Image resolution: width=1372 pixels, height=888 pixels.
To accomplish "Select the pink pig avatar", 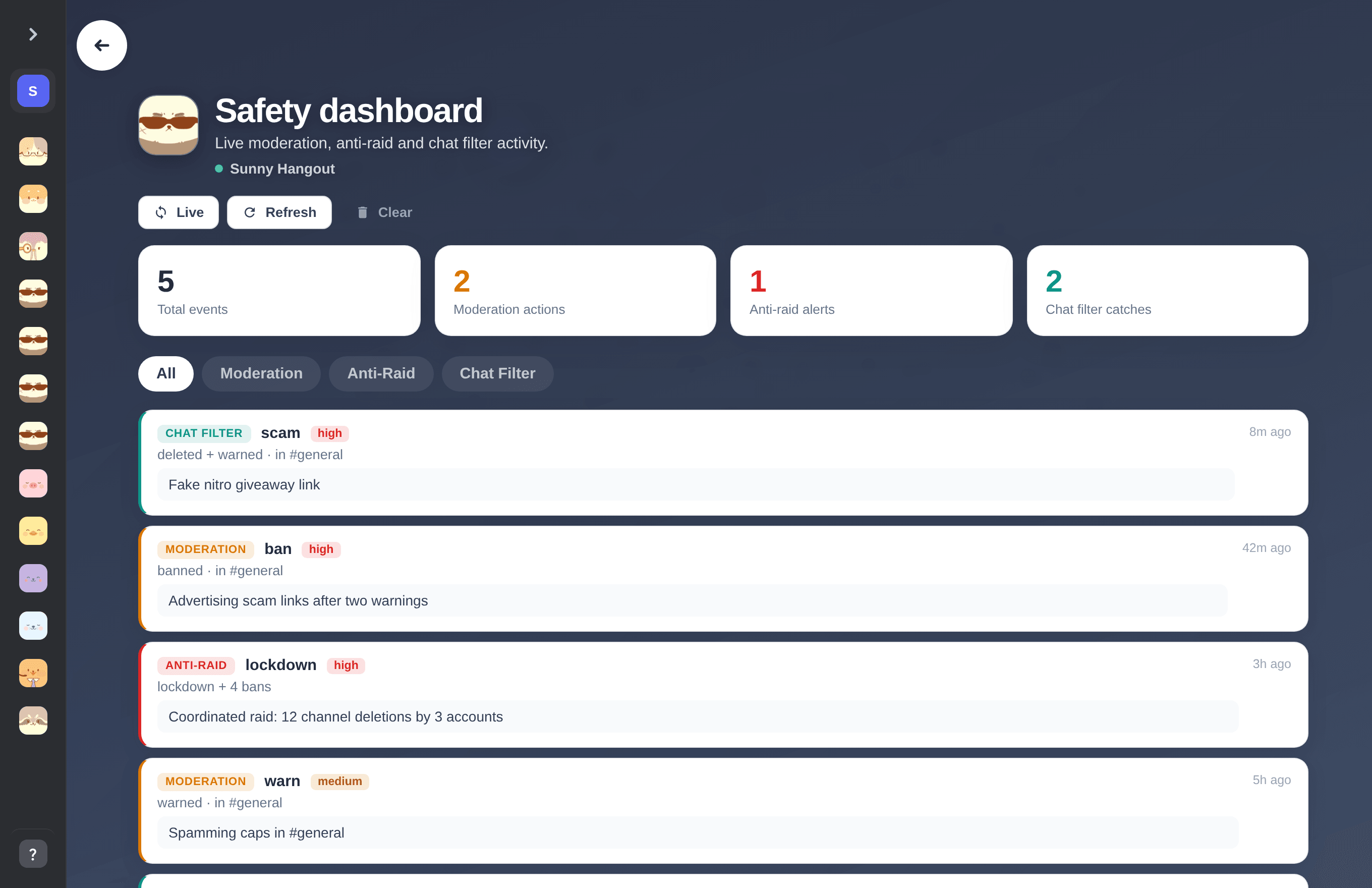I will coord(33,483).
